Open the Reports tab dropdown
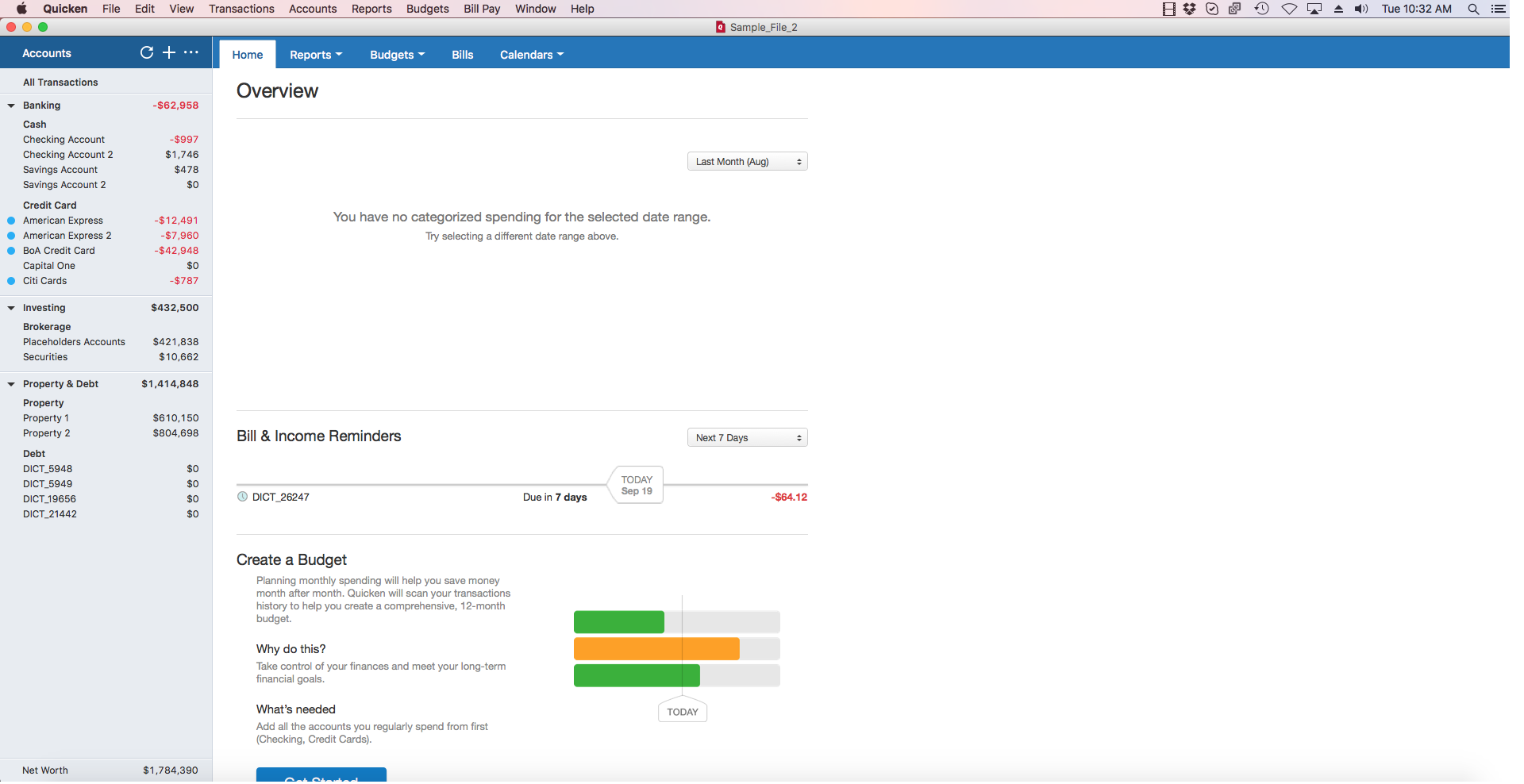The height and width of the screenshot is (784, 1524). tap(316, 55)
